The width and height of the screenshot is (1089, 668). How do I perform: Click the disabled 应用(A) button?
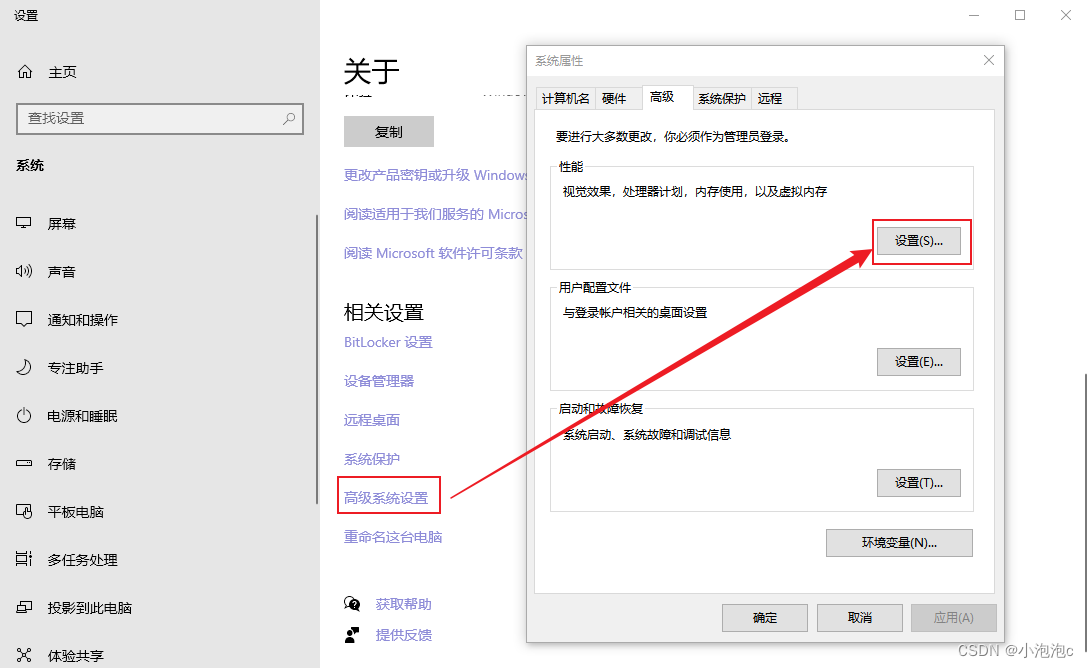point(954,618)
